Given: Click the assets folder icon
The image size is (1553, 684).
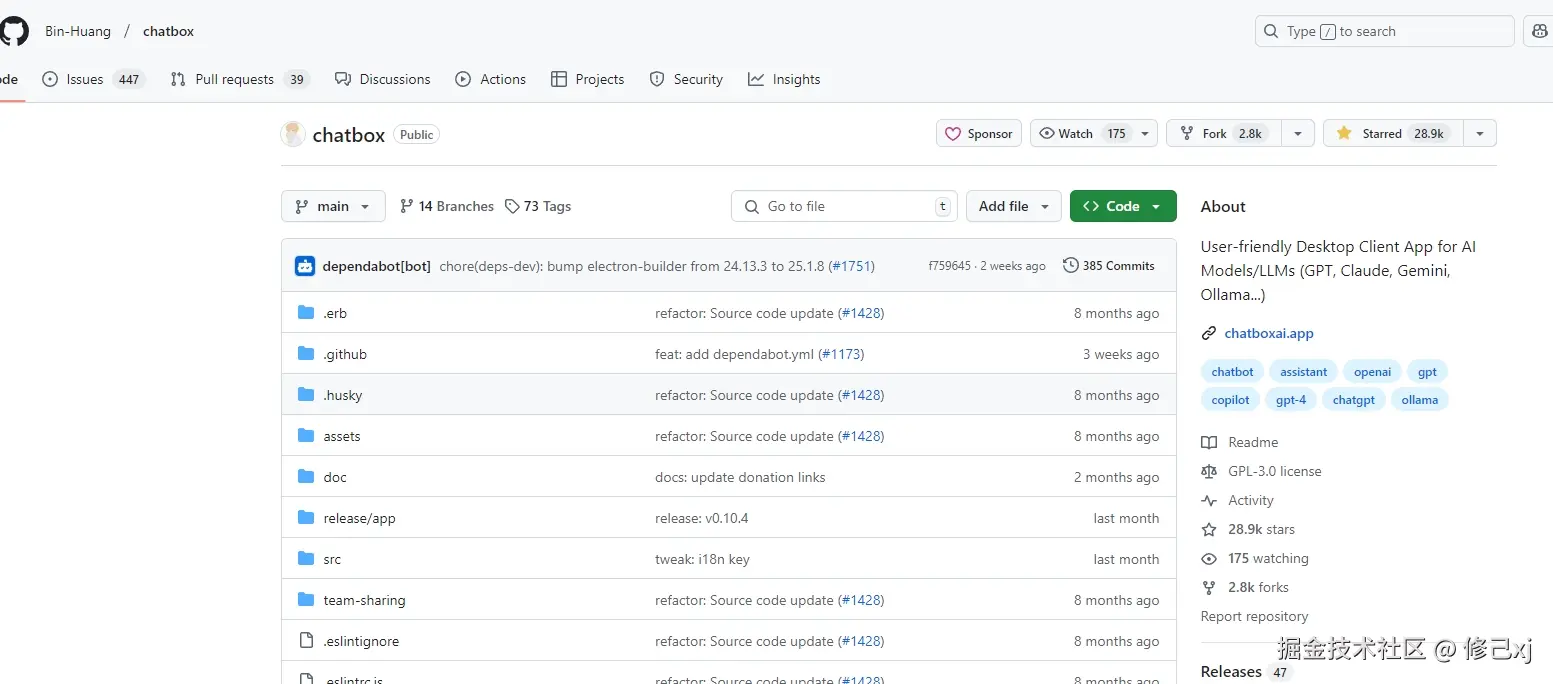Looking at the screenshot, I should pos(306,436).
